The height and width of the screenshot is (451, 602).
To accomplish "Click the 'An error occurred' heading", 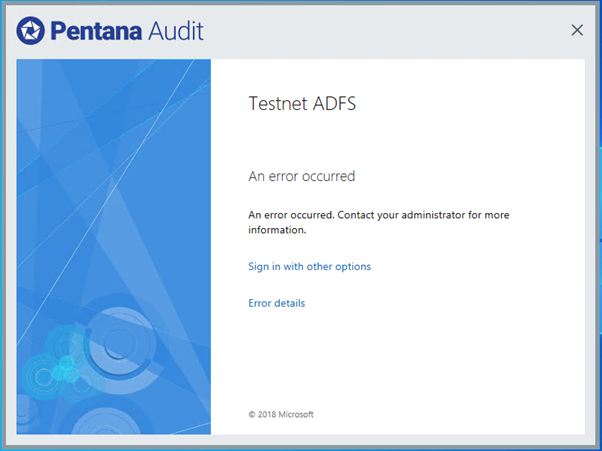I will pyautogui.click(x=301, y=176).
